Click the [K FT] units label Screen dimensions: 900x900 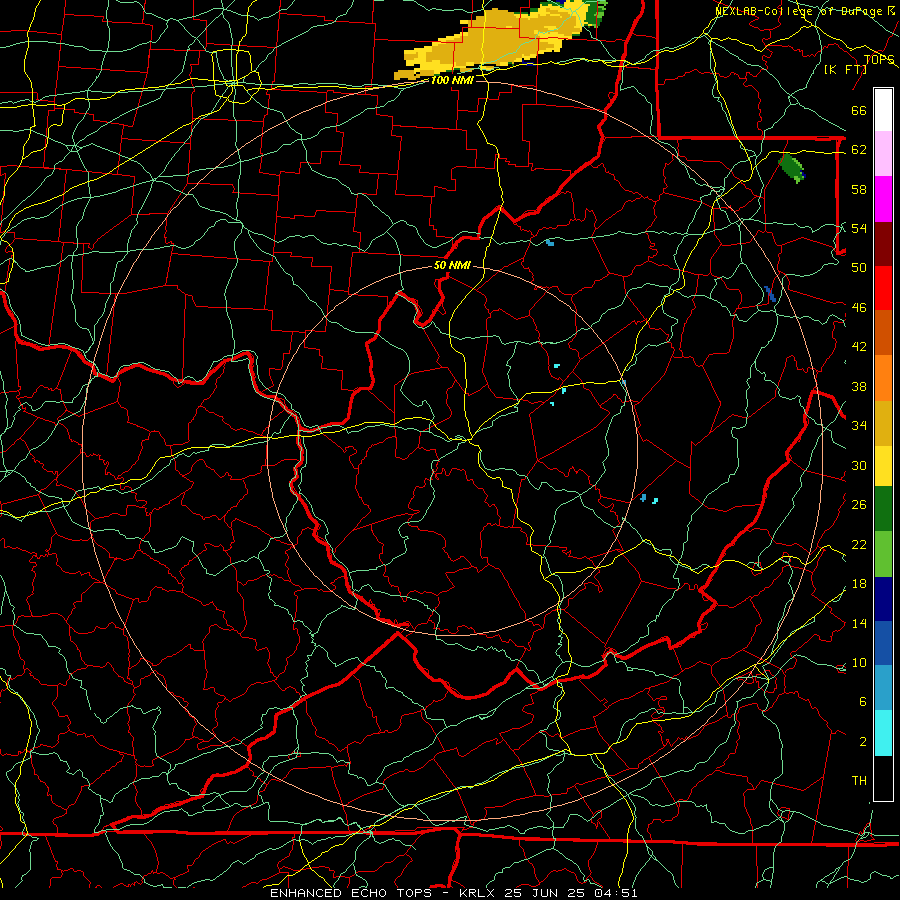[845, 69]
